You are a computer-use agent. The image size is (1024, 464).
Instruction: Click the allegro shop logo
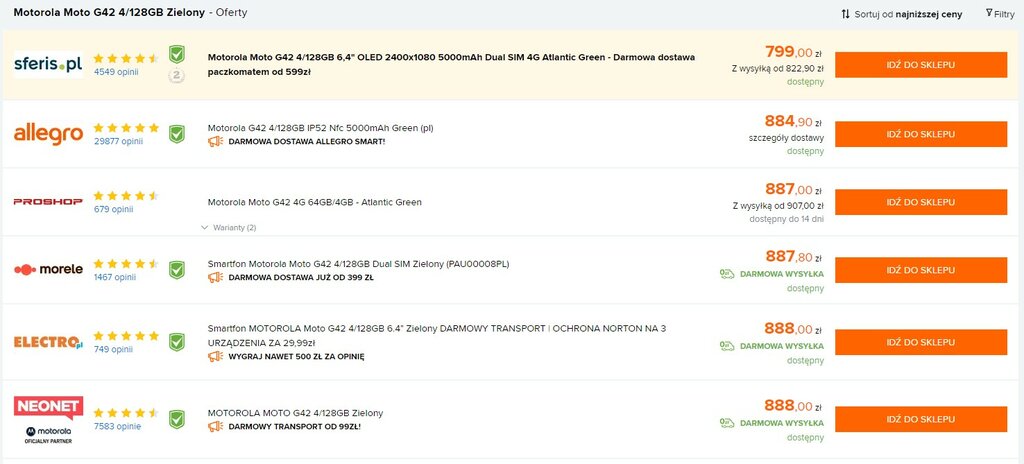point(48,134)
